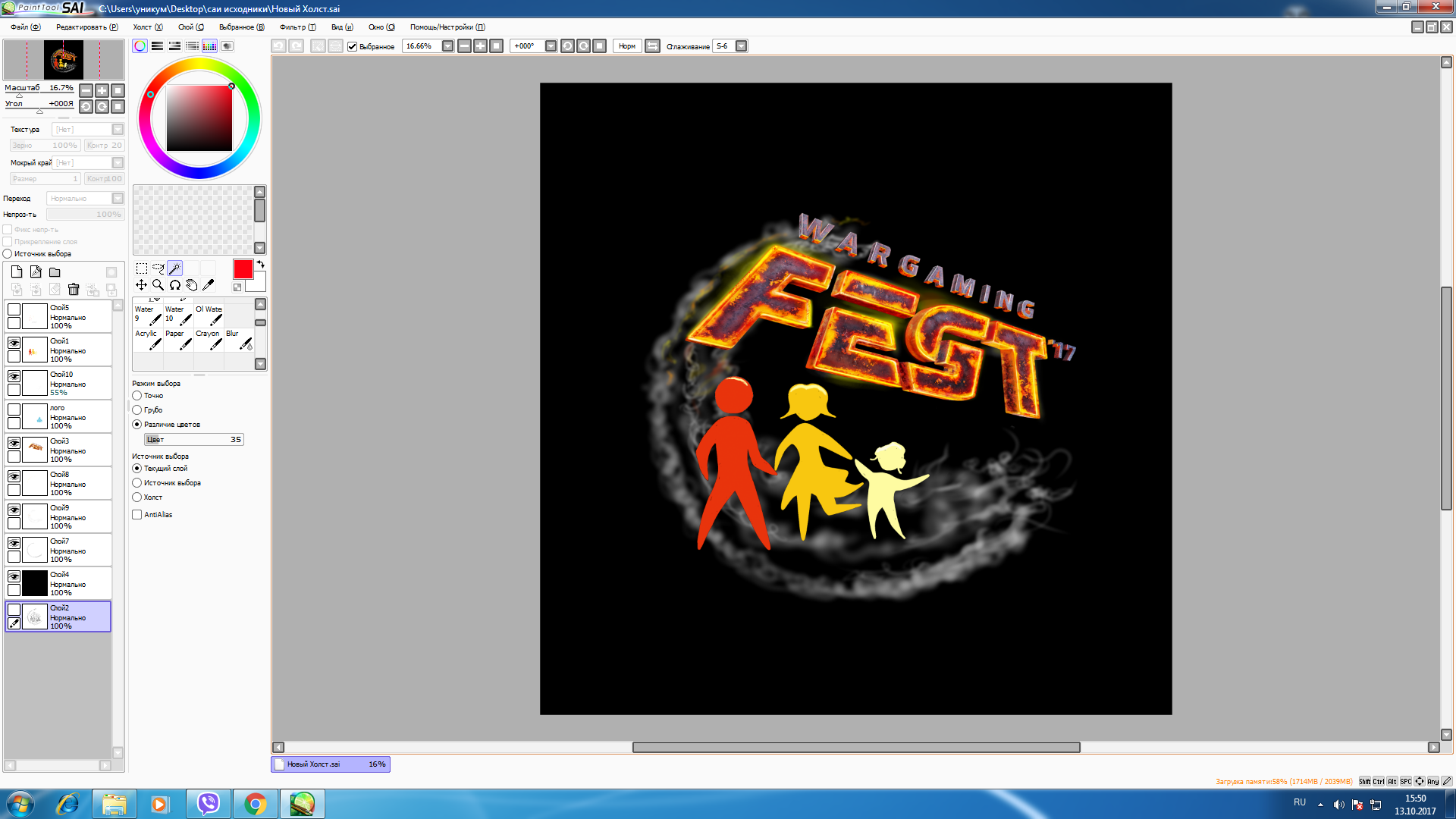The width and height of the screenshot is (1456, 819).
Task: Open the Редактировать menu
Action: pyautogui.click(x=87, y=27)
